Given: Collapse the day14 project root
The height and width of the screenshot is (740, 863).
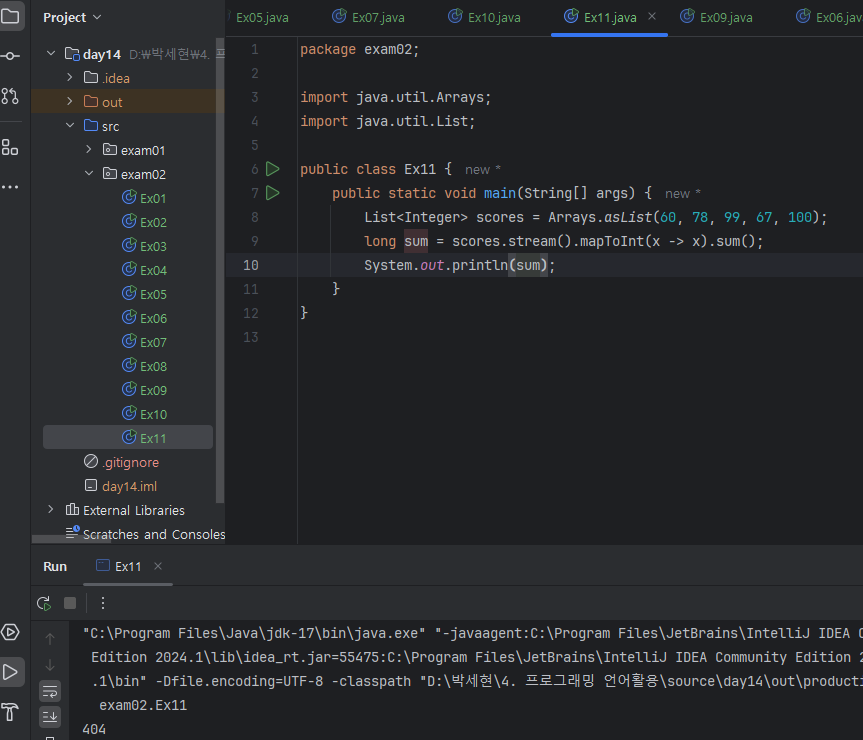Looking at the screenshot, I should click(x=51, y=53).
